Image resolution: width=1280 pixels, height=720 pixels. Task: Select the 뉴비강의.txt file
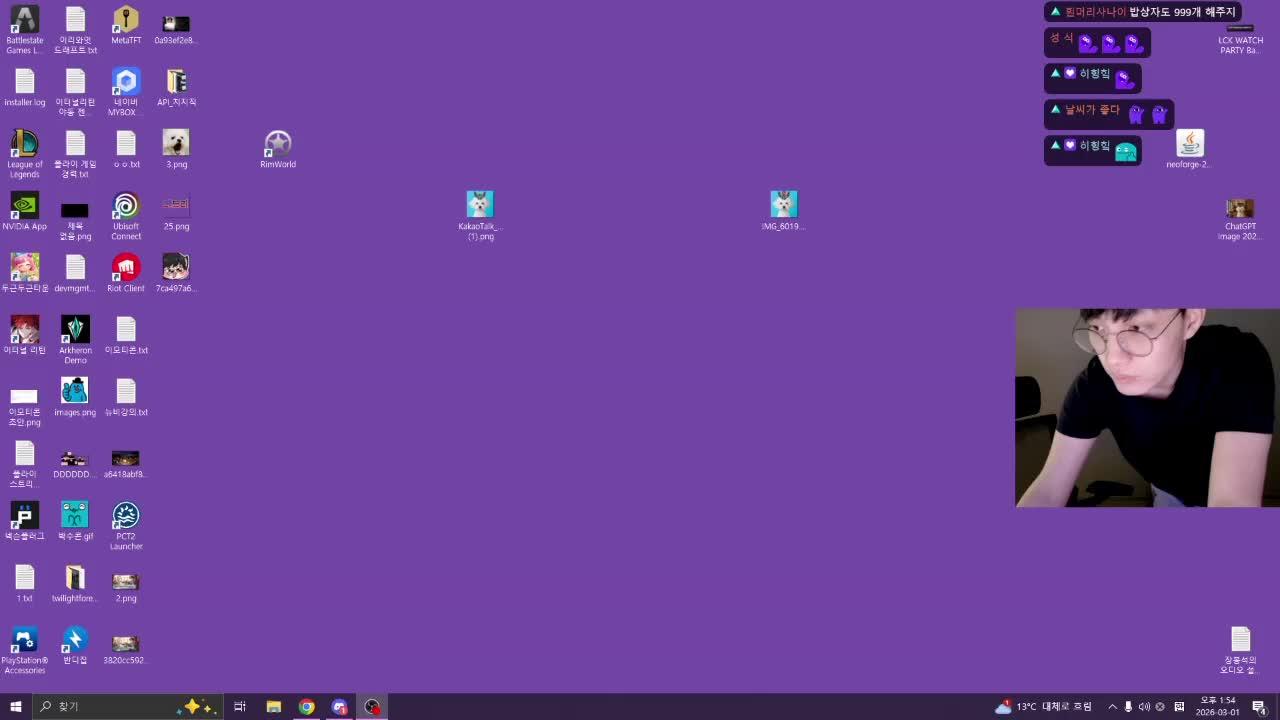[x=126, y=397]
